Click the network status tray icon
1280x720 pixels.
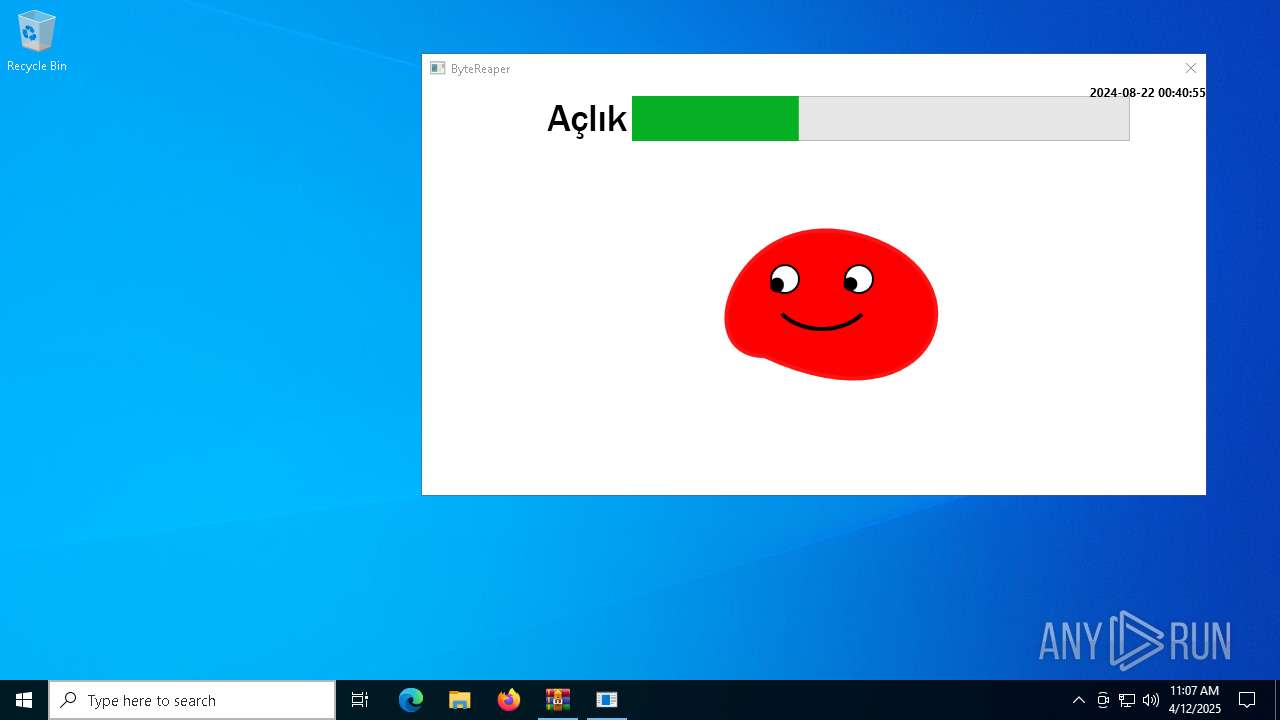click(x=1127, y=700)
